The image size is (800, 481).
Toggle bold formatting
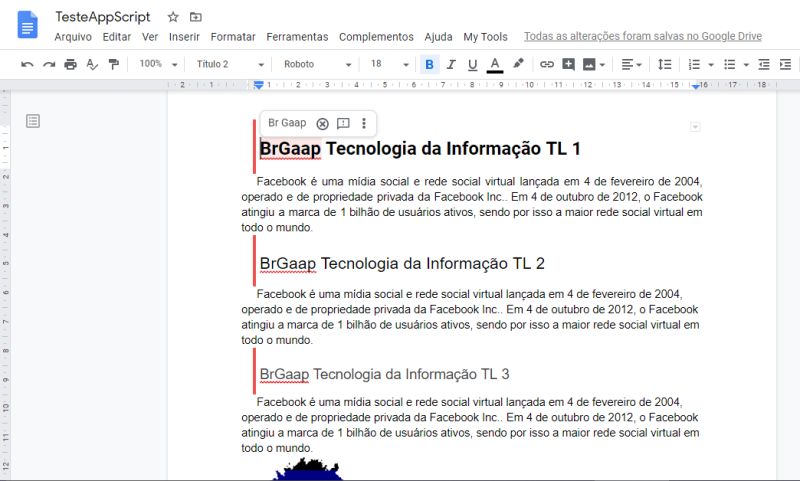point(429,64)
